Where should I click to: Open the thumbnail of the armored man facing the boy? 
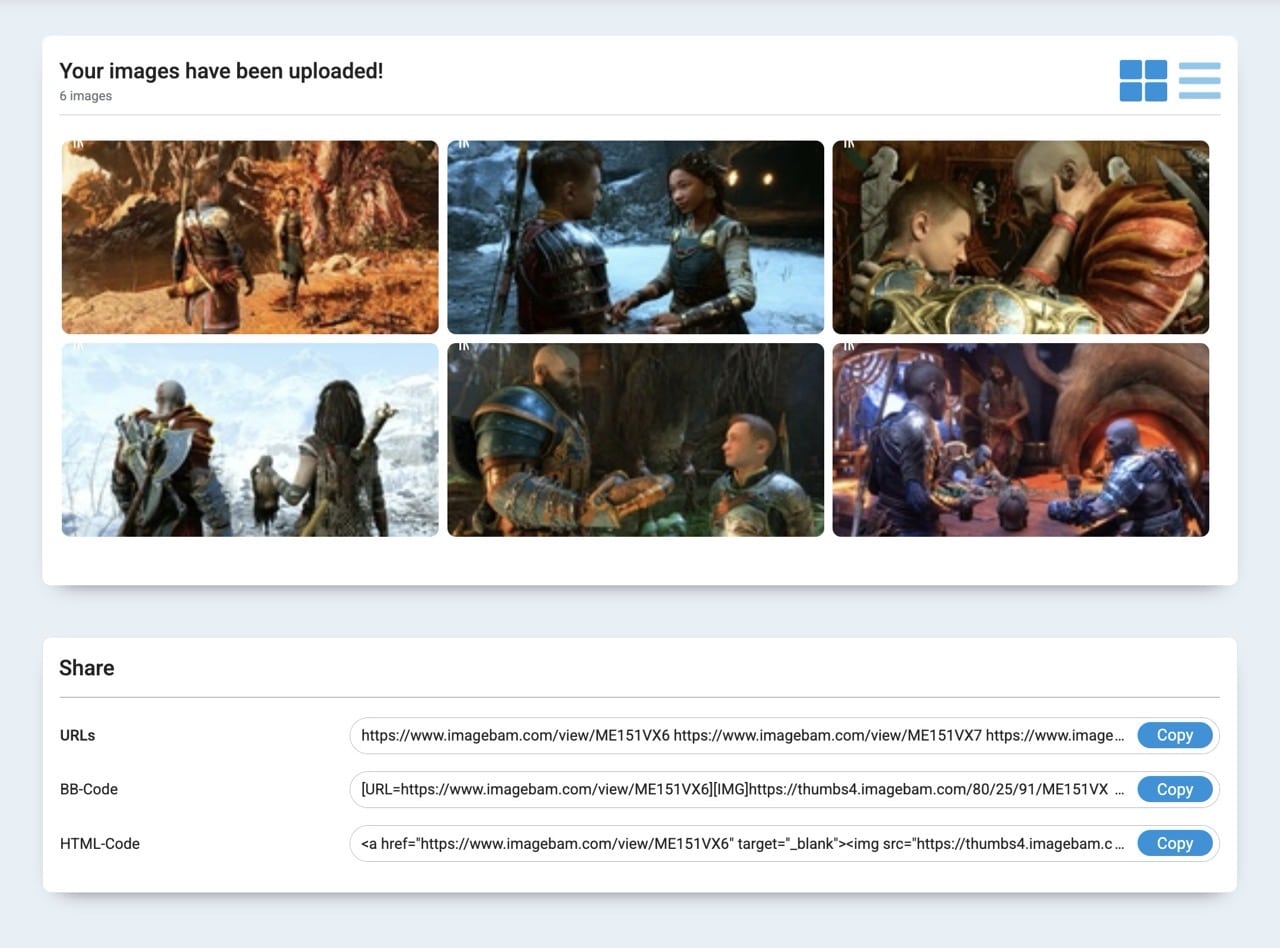click(635, 440)
